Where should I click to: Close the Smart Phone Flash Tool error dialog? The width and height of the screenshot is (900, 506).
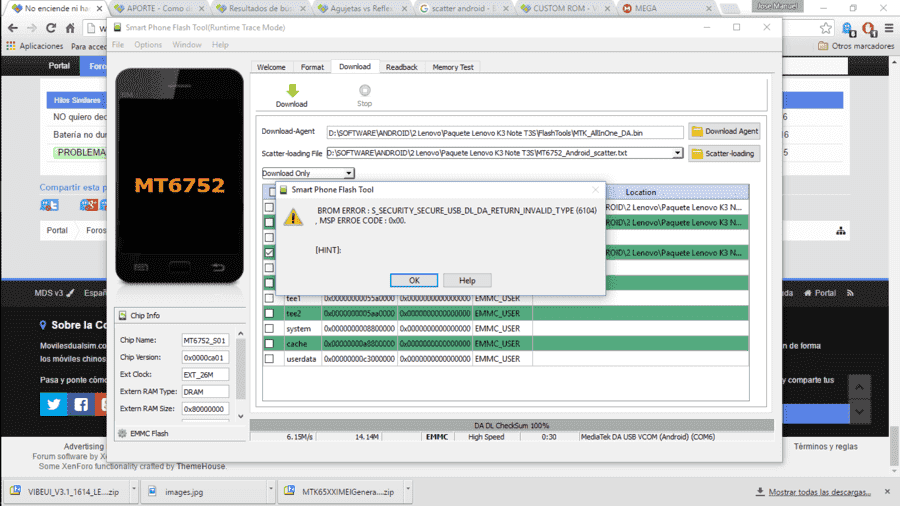(x=595, y=189)
